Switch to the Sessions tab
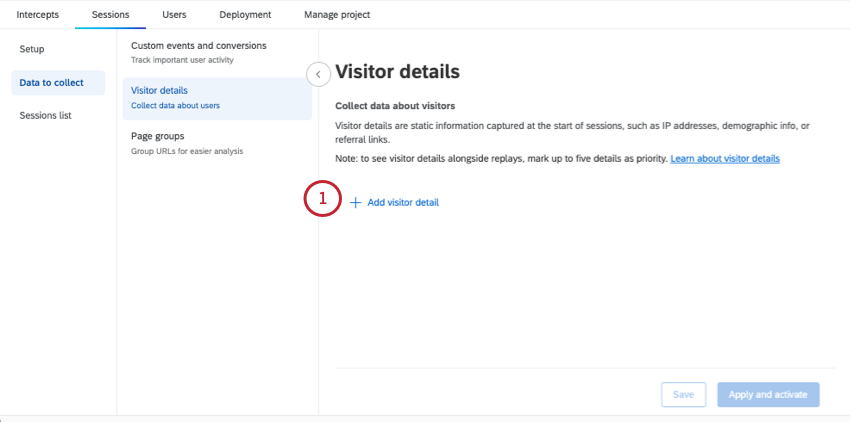The height and width of the screenshot is (422, 850). click(110, 15)
